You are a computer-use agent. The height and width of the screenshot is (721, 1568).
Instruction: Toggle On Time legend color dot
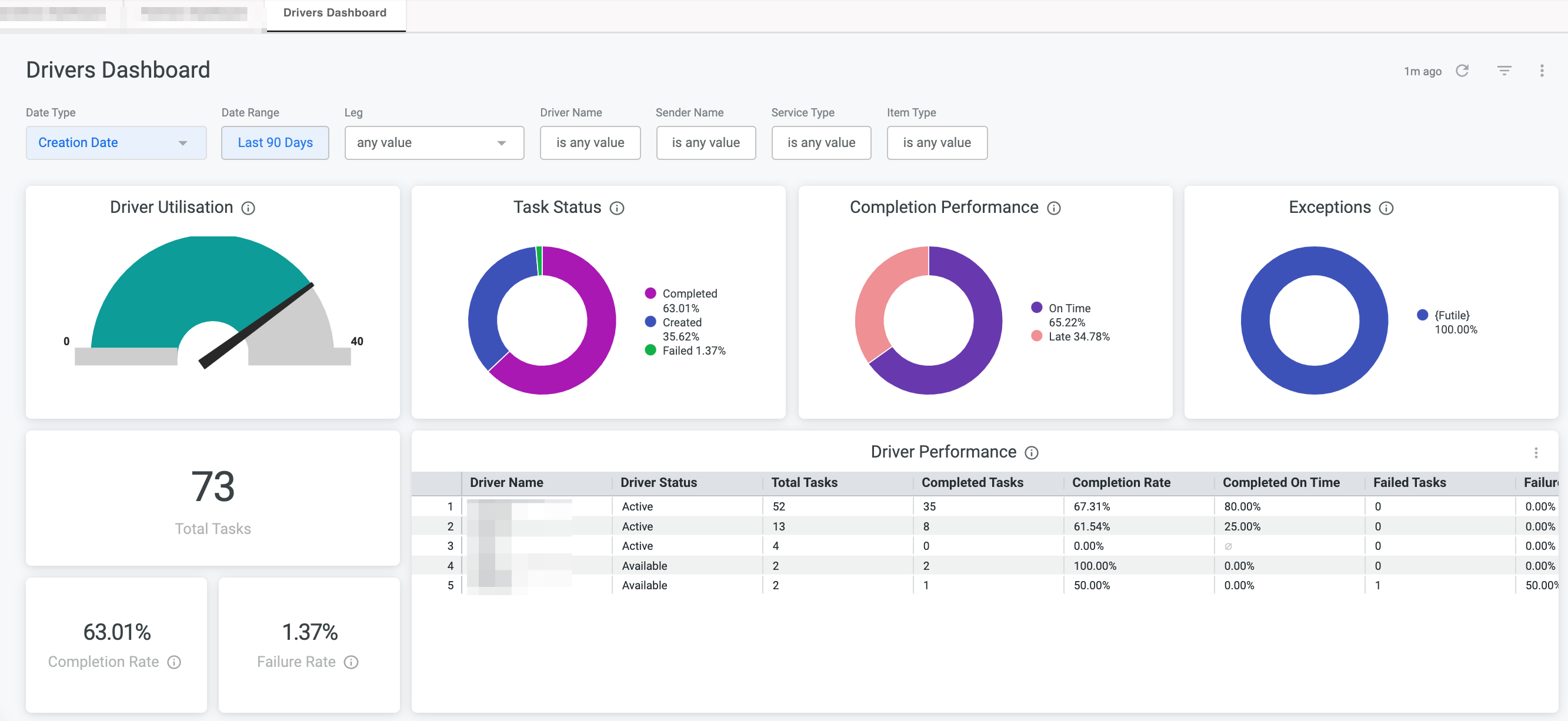[x=1036, y=307]
